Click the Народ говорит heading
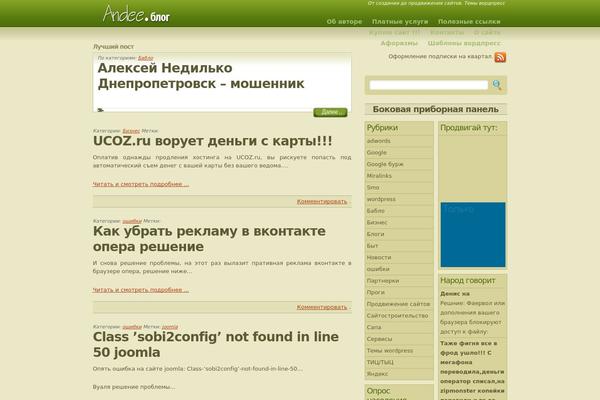 (x=467, y=281)
